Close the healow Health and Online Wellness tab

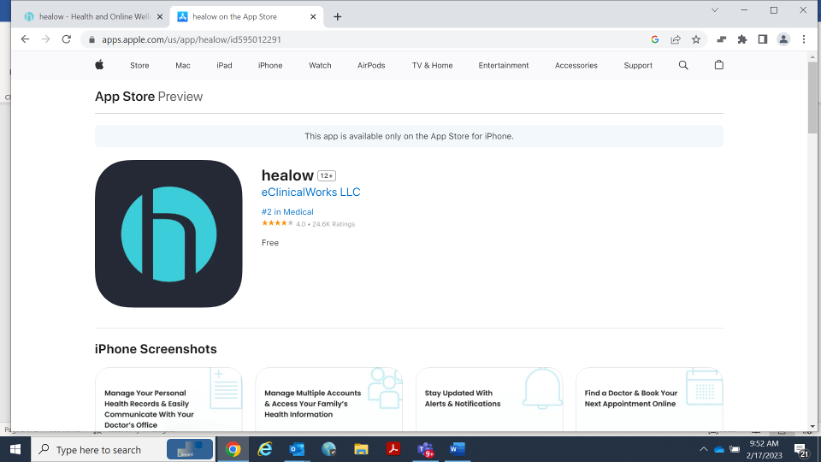point(160,17)
